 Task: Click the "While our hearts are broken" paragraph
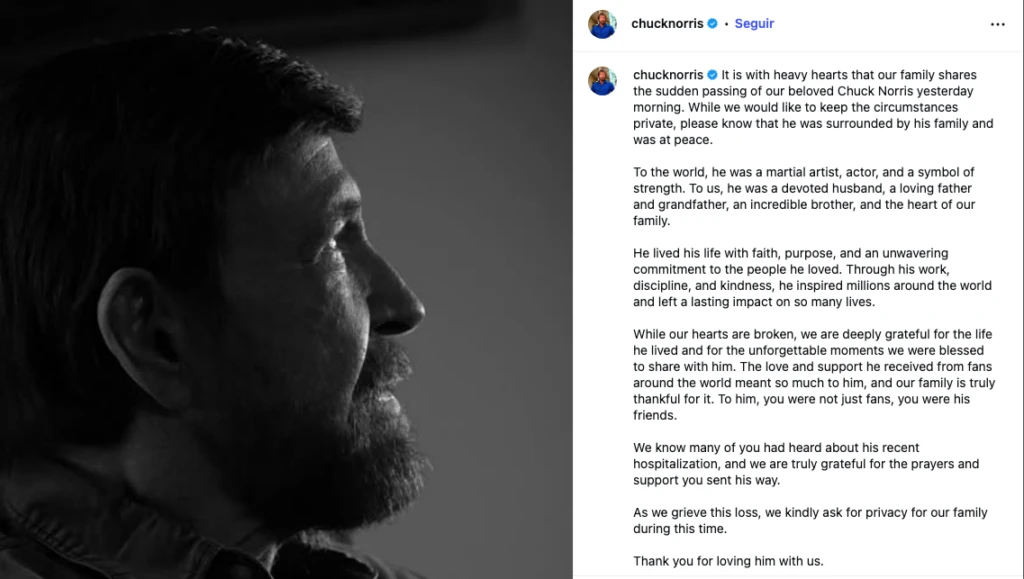click(813, 375)
